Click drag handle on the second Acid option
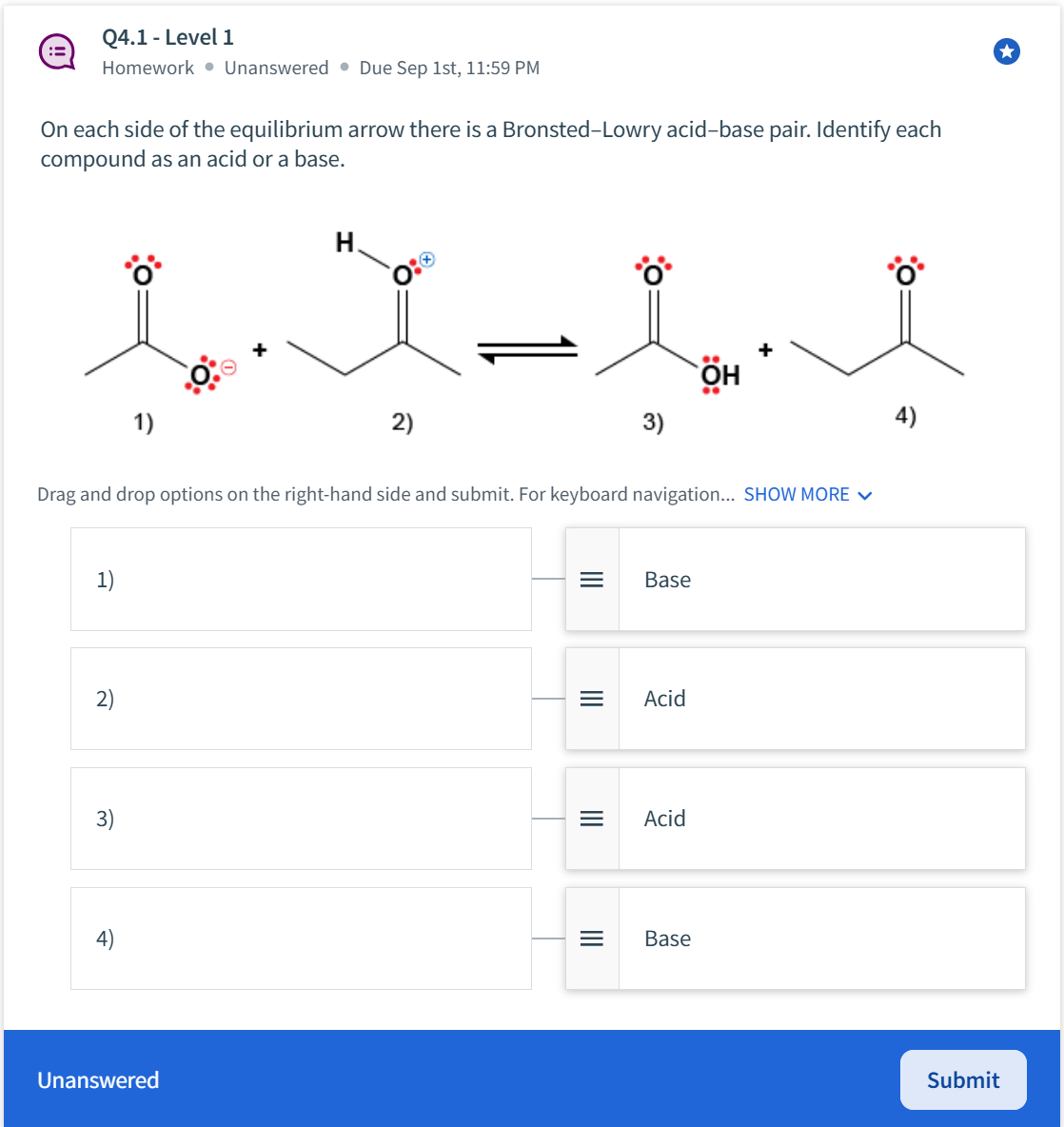Screen dimensions: 1064x1127 coord(592,819)
